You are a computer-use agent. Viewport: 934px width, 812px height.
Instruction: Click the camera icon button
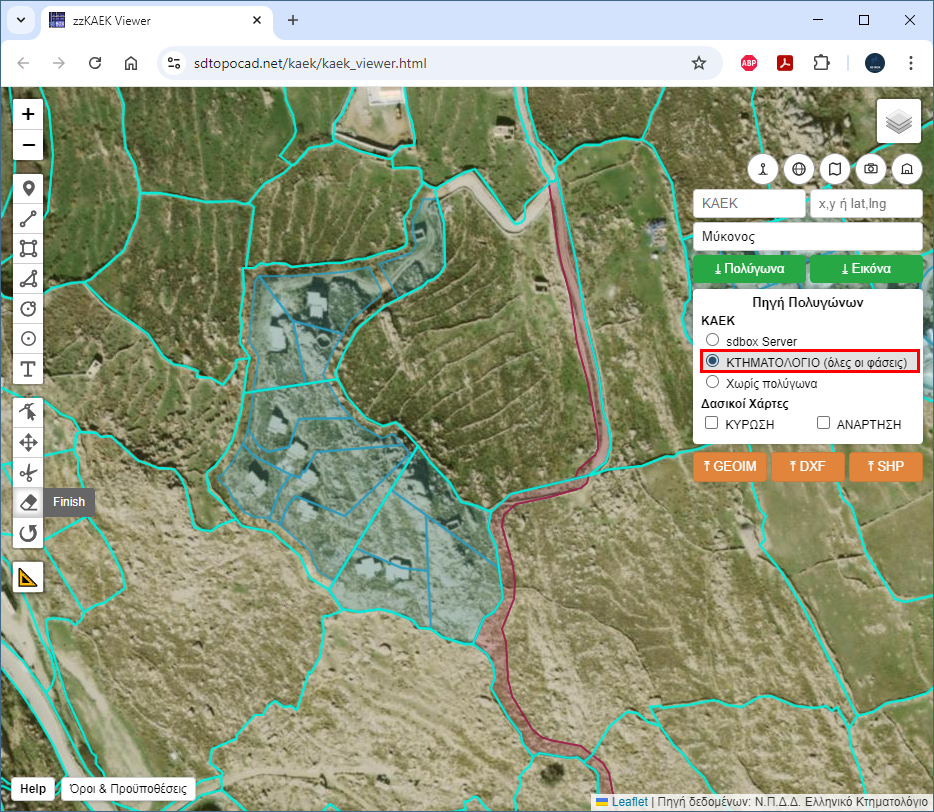pyautogui.click(x=871, y=169)
